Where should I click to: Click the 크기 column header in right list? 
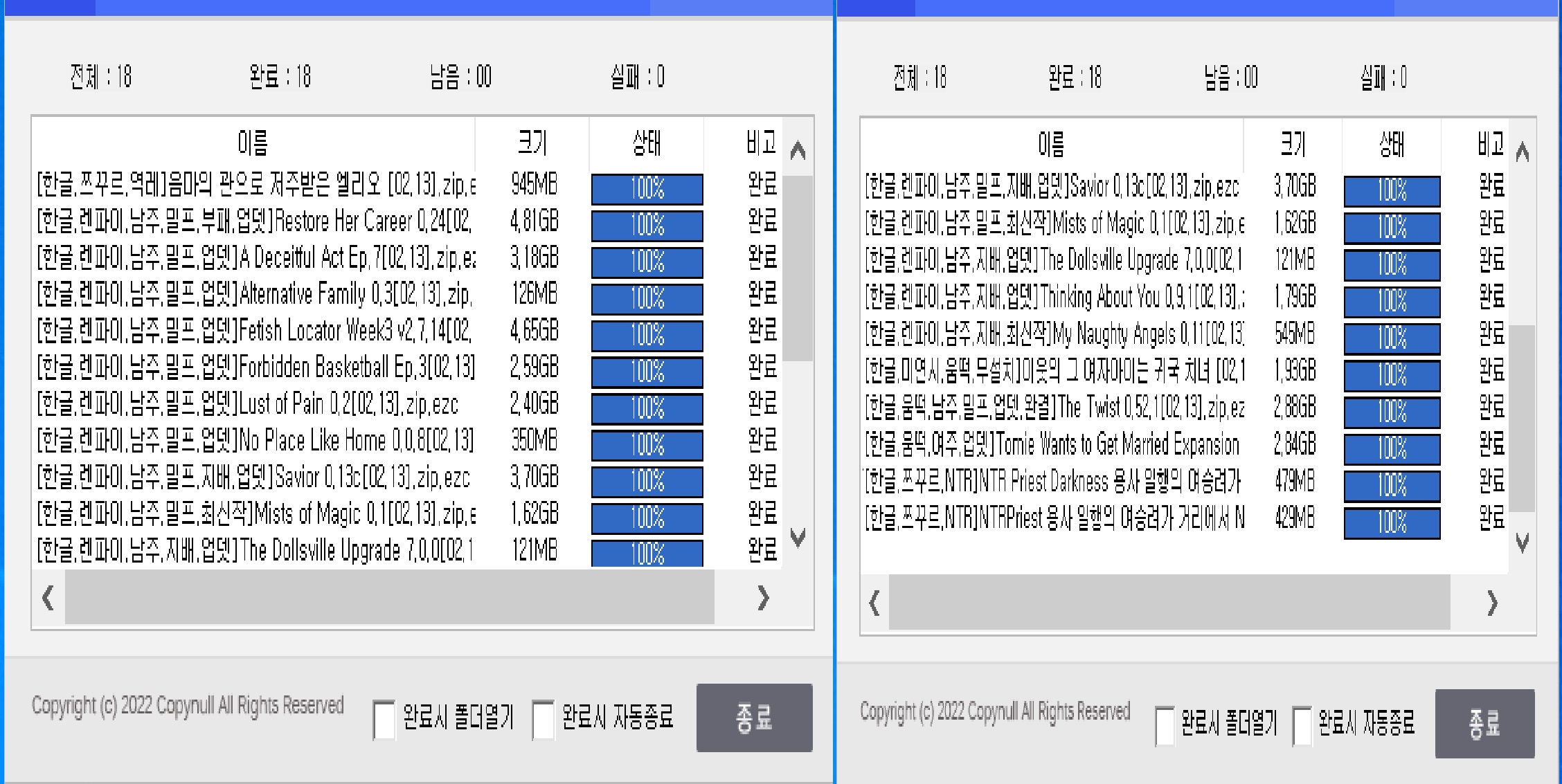pos(1292,145)
